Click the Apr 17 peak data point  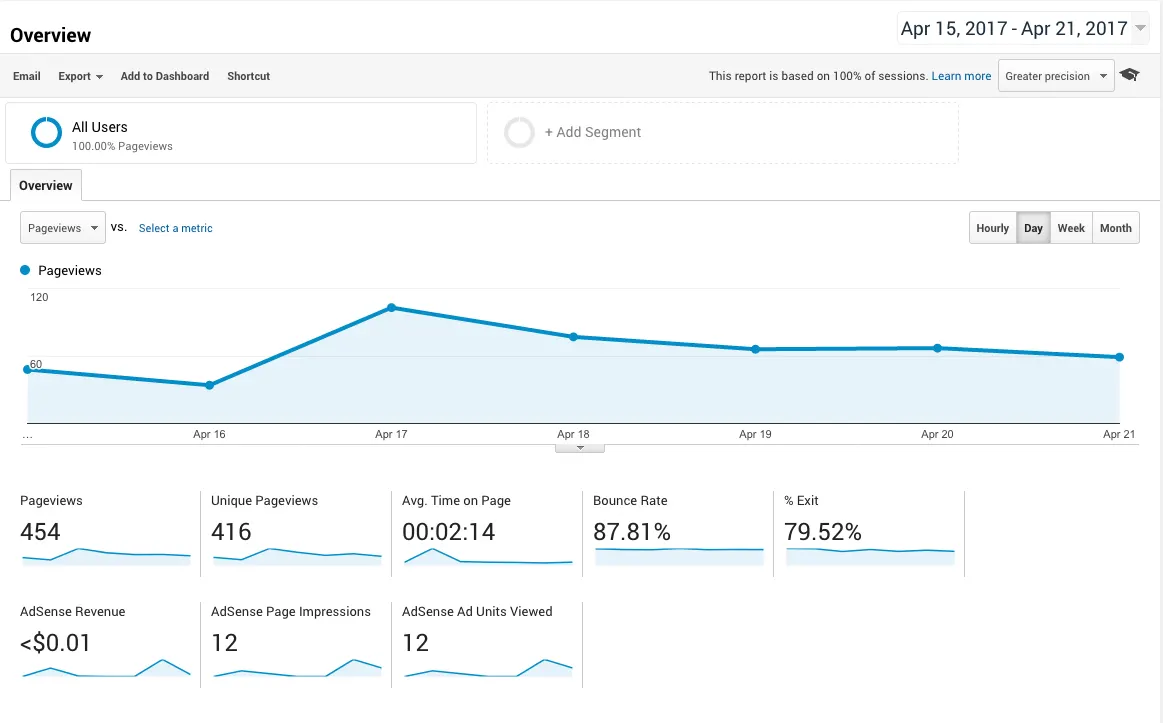pos(392,307)
